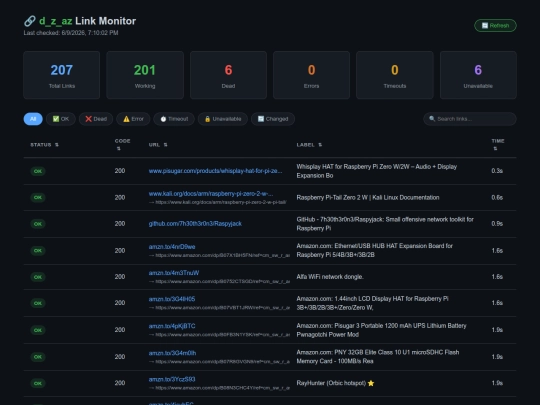540x405 pixels.
Task: Show only Error links
Action: point(133,119)
